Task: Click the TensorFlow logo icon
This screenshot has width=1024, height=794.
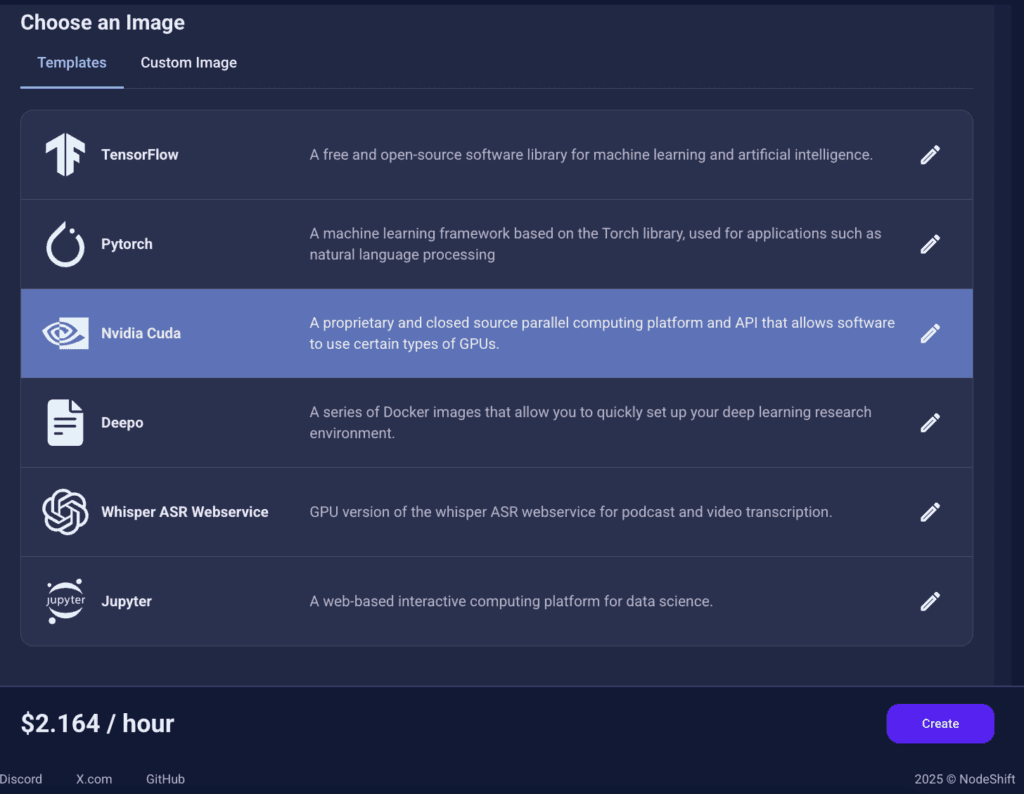Action: click(65, 155)
